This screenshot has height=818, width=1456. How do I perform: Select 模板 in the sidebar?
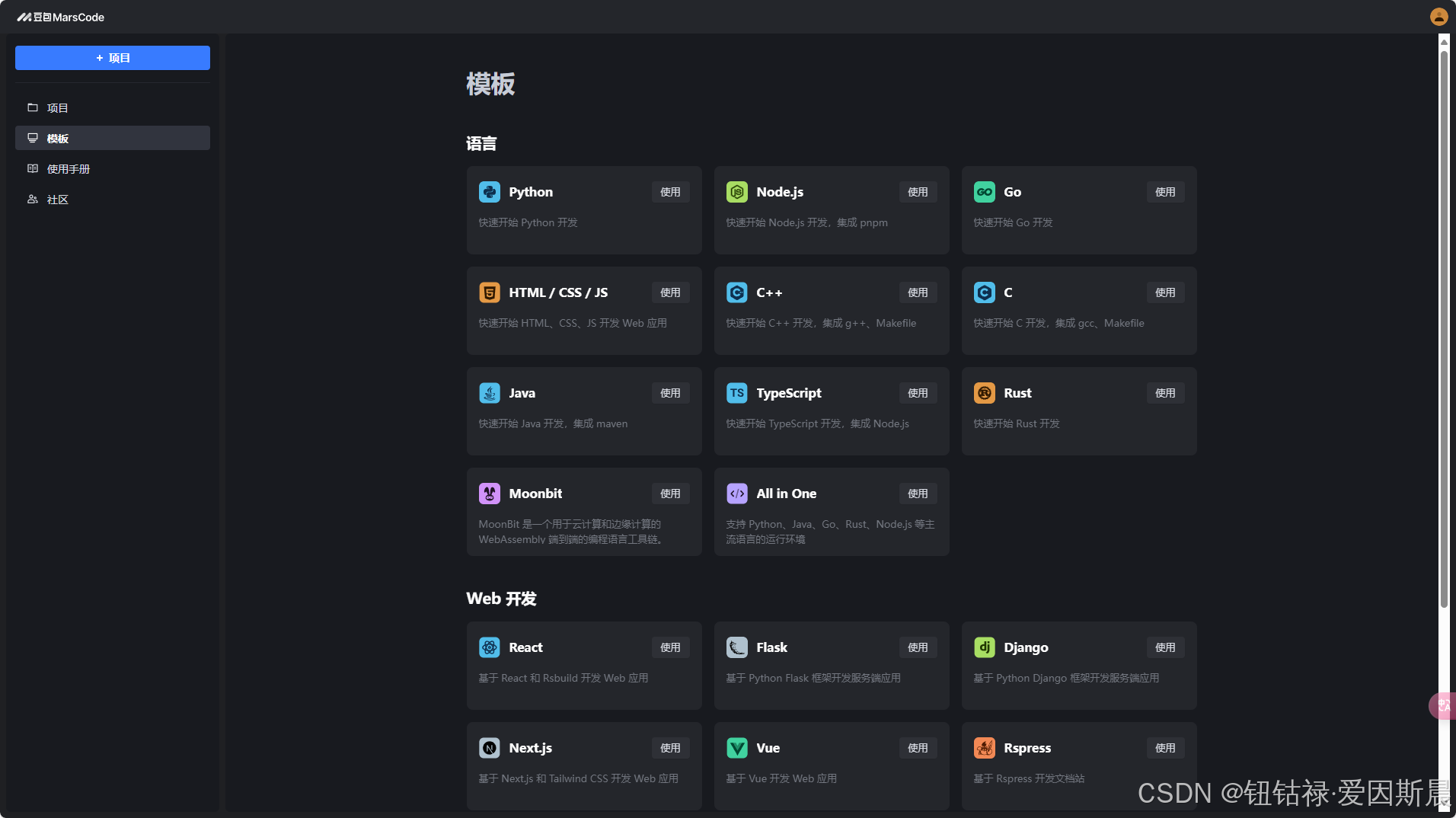113,138
